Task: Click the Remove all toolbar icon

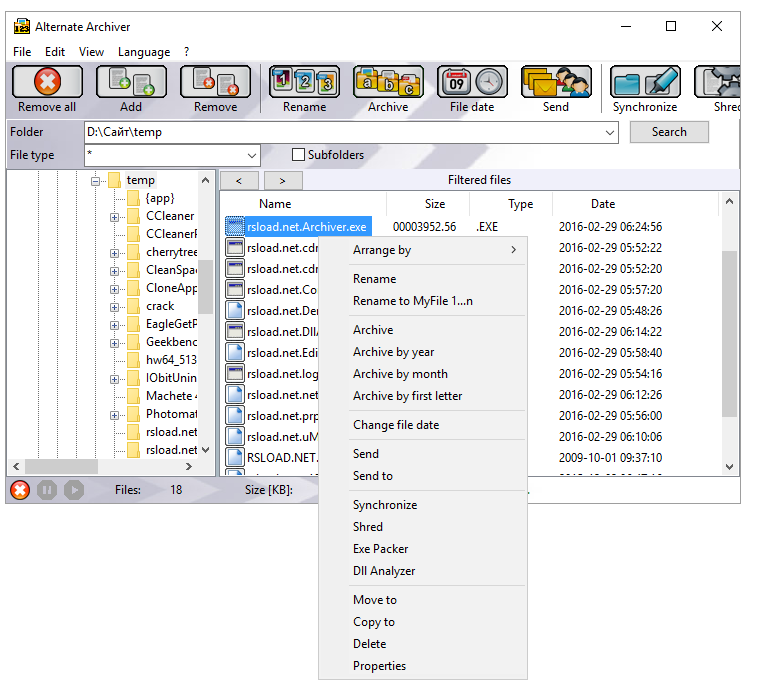Action: 47,82
